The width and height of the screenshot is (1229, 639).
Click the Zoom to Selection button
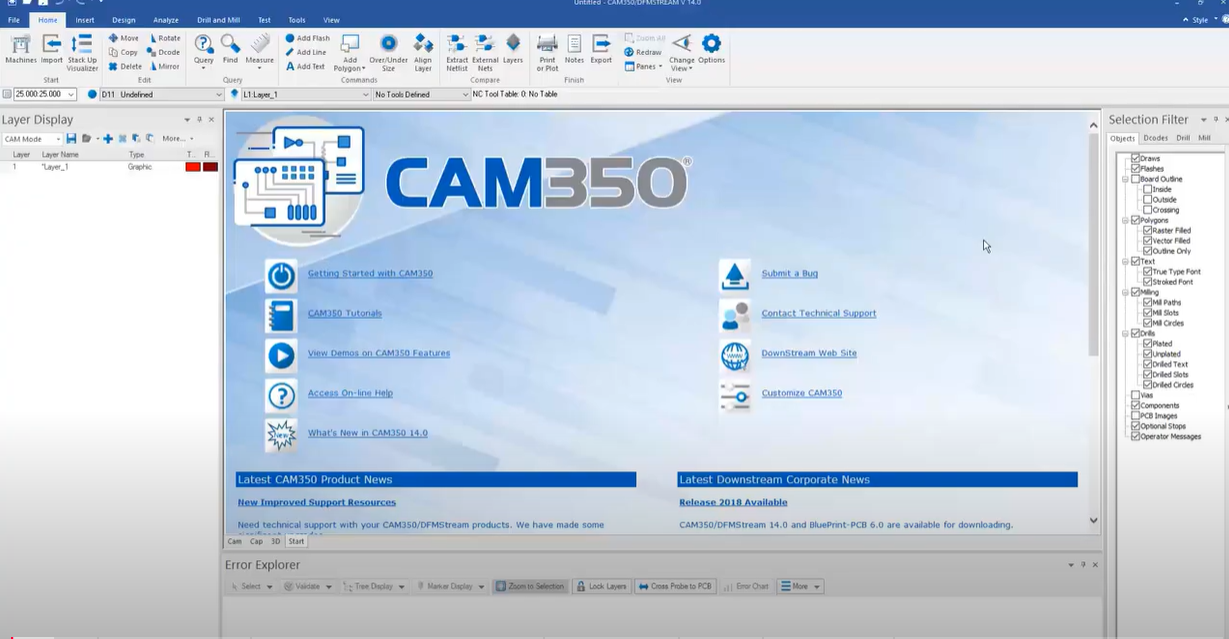[x=530, y=586]
